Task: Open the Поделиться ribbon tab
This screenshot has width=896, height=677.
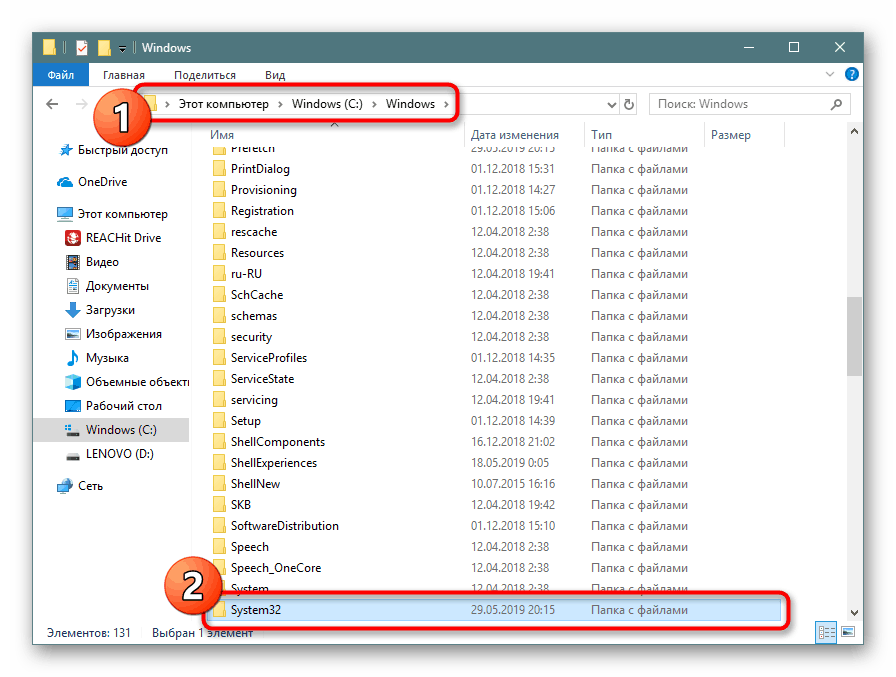Action: pyautogui.click(x=205, y=75)
